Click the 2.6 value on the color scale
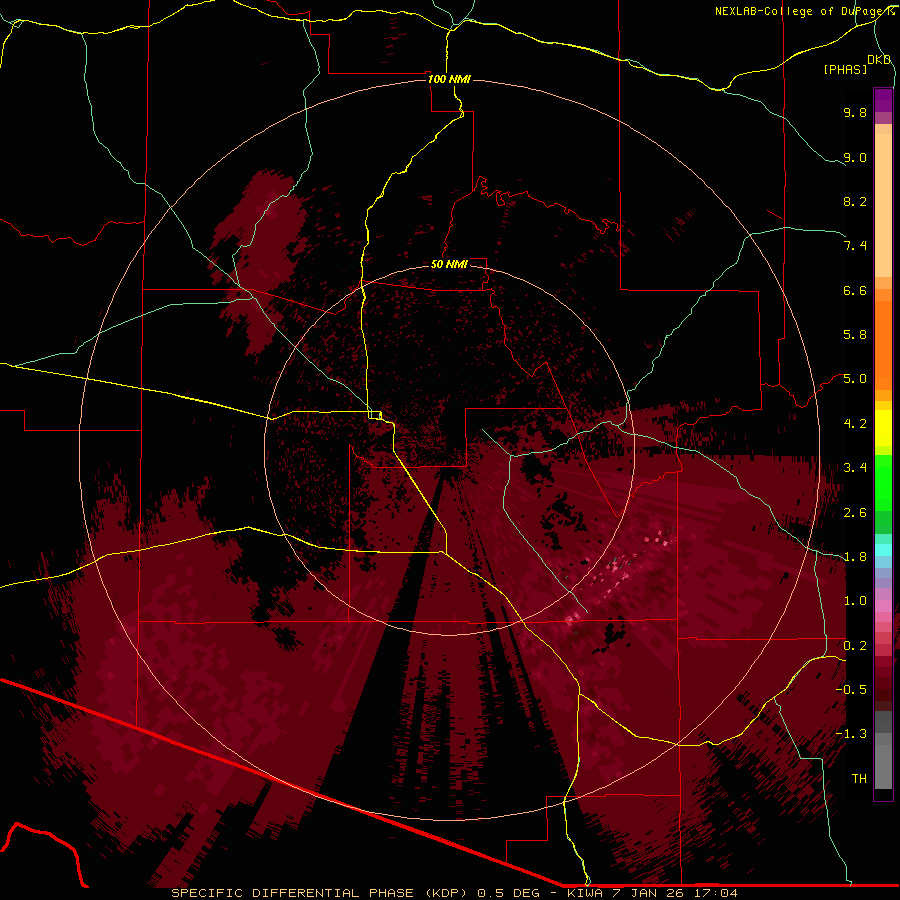Screen dimensions: 900x900 [x=855, y=513]
